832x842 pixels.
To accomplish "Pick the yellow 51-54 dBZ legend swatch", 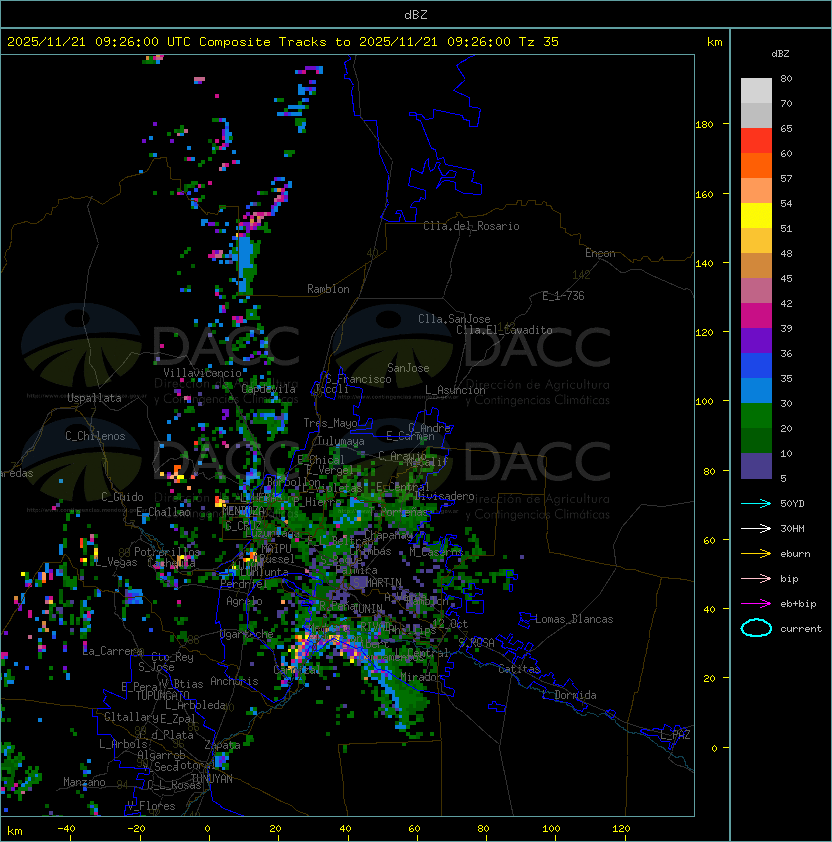I will (x=756, y=216).
